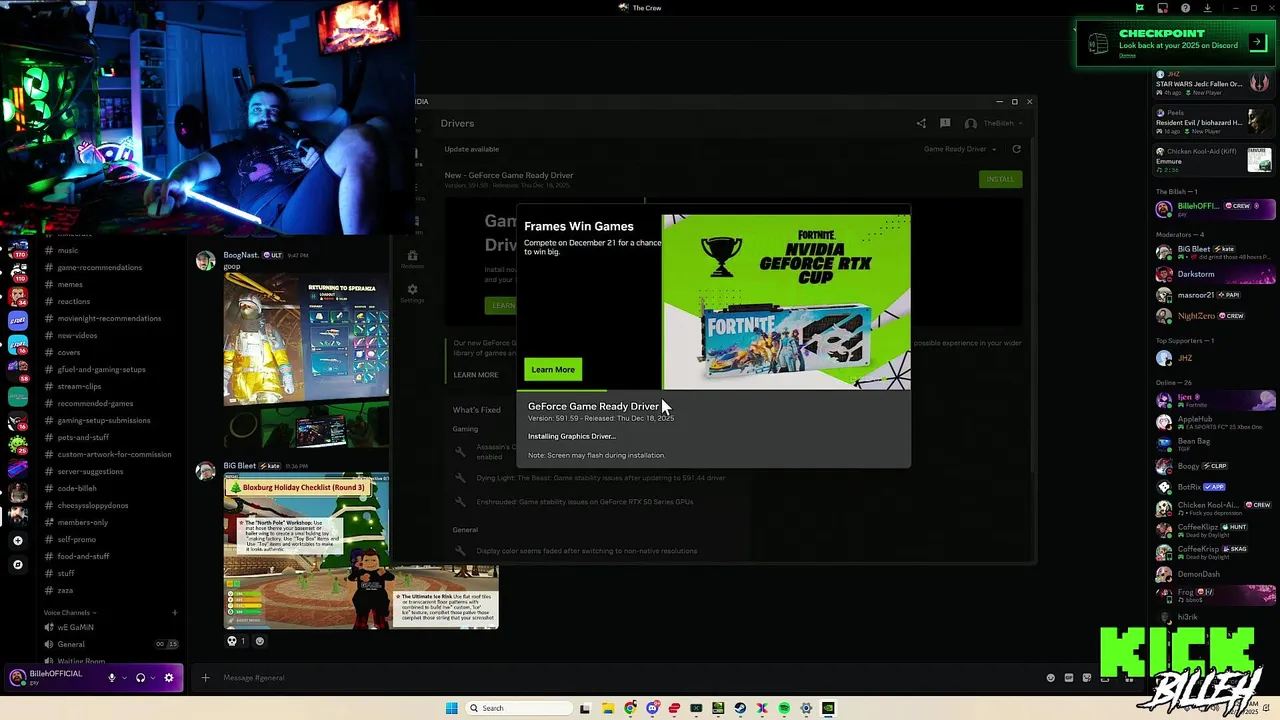The height and width of the screenshot is (720, 1280).
Task: Click the NVIDIA app icon on the taskbar
Action: [x=828, y=708]
